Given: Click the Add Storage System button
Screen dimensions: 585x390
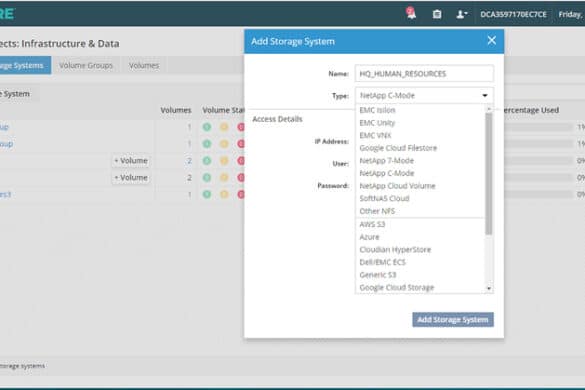Looking at the screenshot, I should 453,320.
